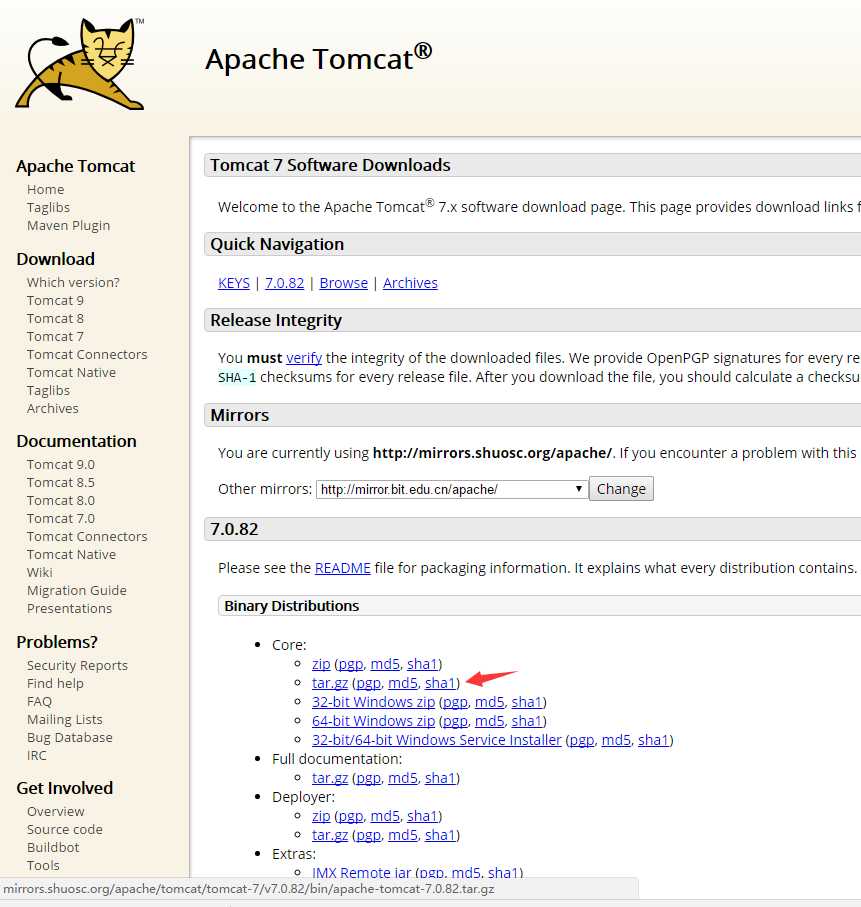Open Bug Database link

69,738
